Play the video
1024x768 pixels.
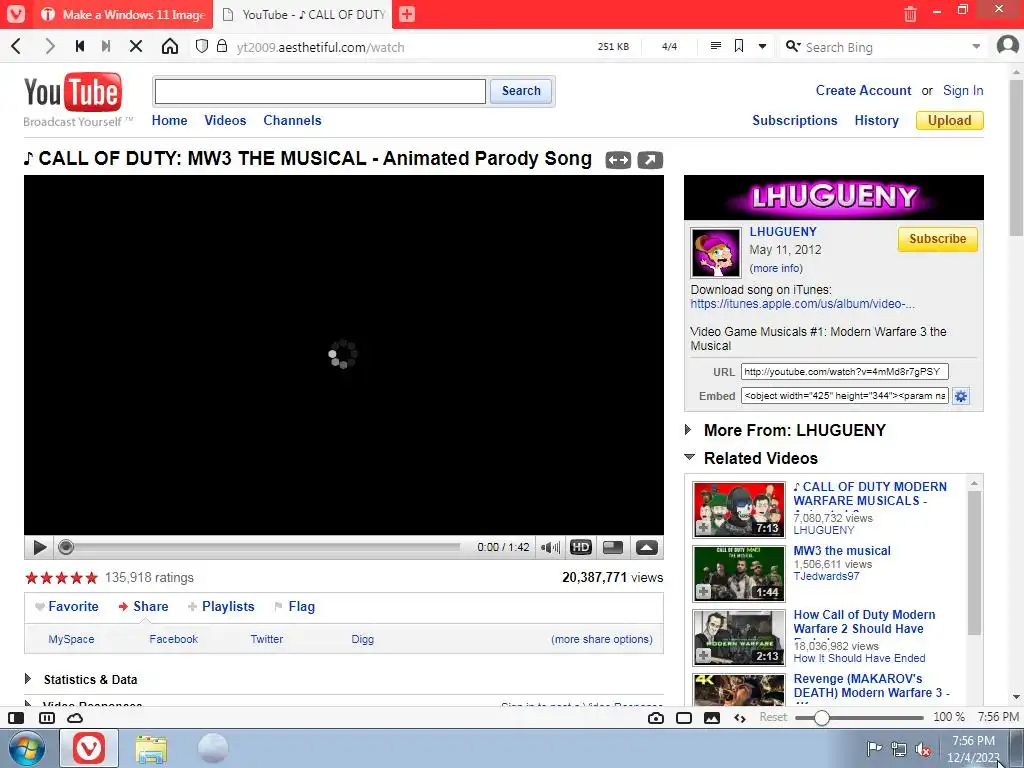[39, 547]
